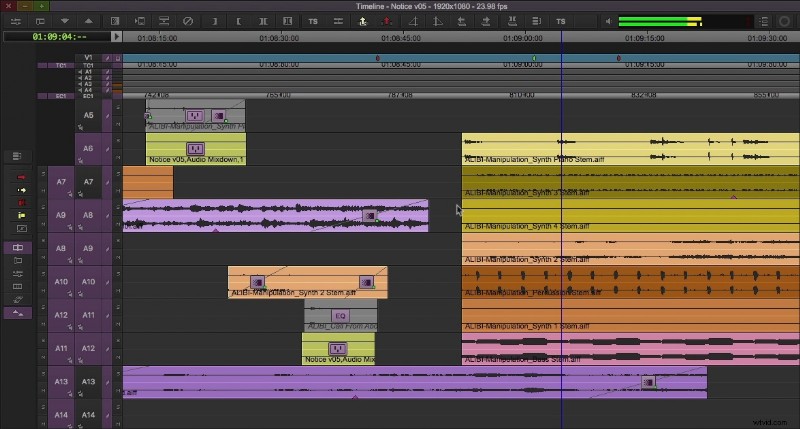Select the ALIBI-Manipulation_Bass Stem.aiff clip

[x=630, y=348]
